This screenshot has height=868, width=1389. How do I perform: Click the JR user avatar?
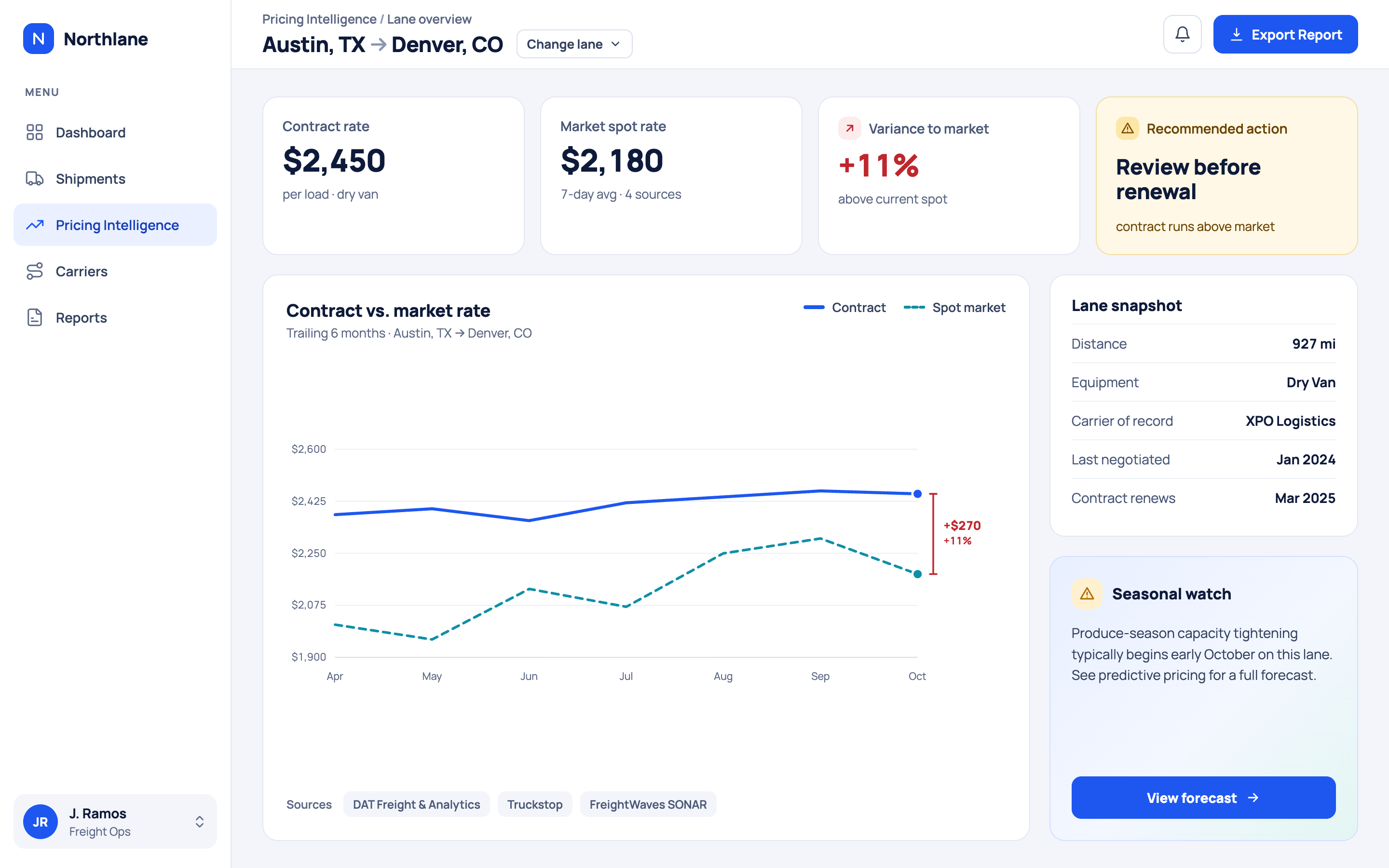40,822
